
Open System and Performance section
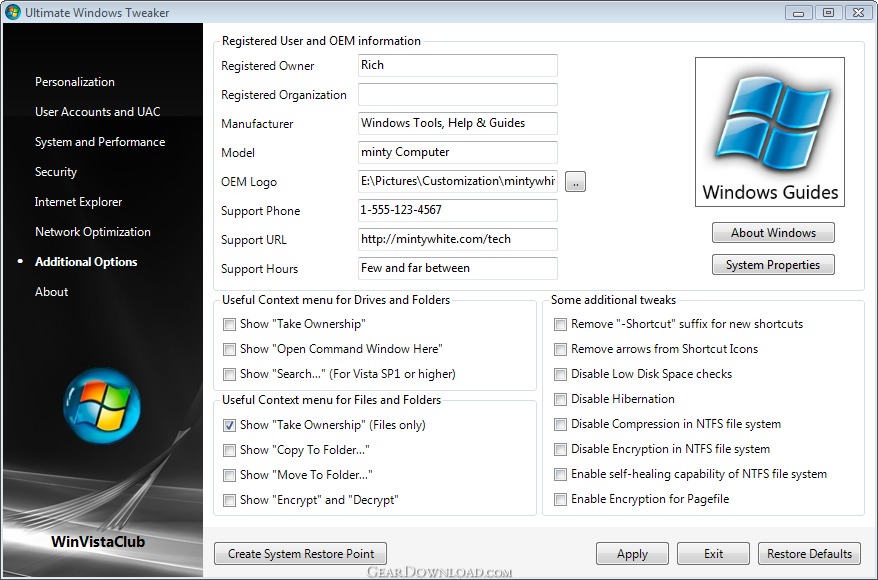100,142
